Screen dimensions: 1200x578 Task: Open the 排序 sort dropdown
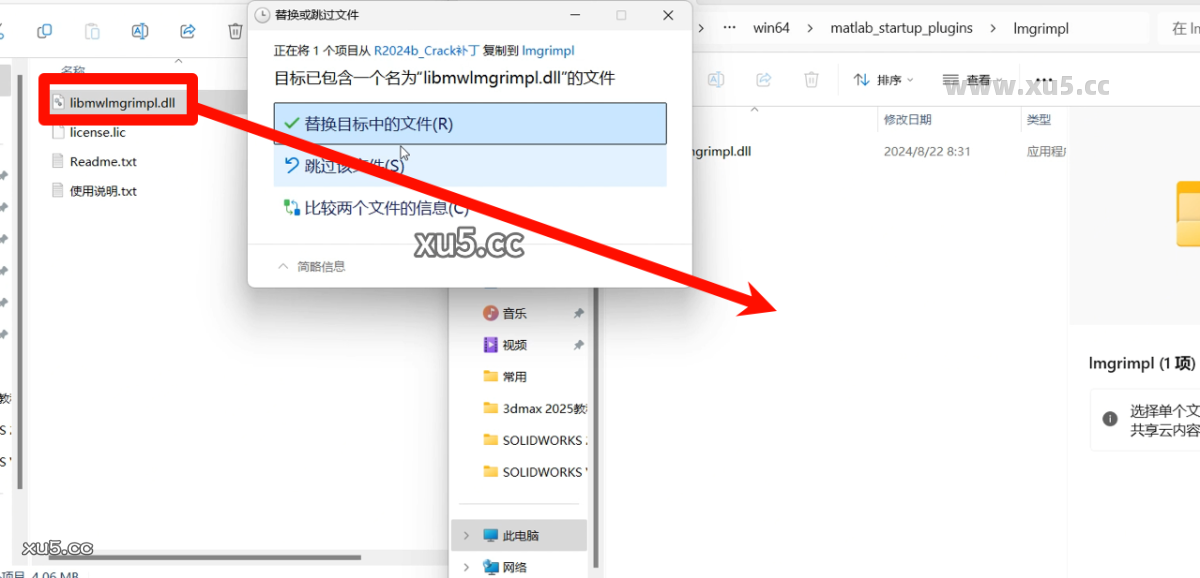click(x=884, y=79)
